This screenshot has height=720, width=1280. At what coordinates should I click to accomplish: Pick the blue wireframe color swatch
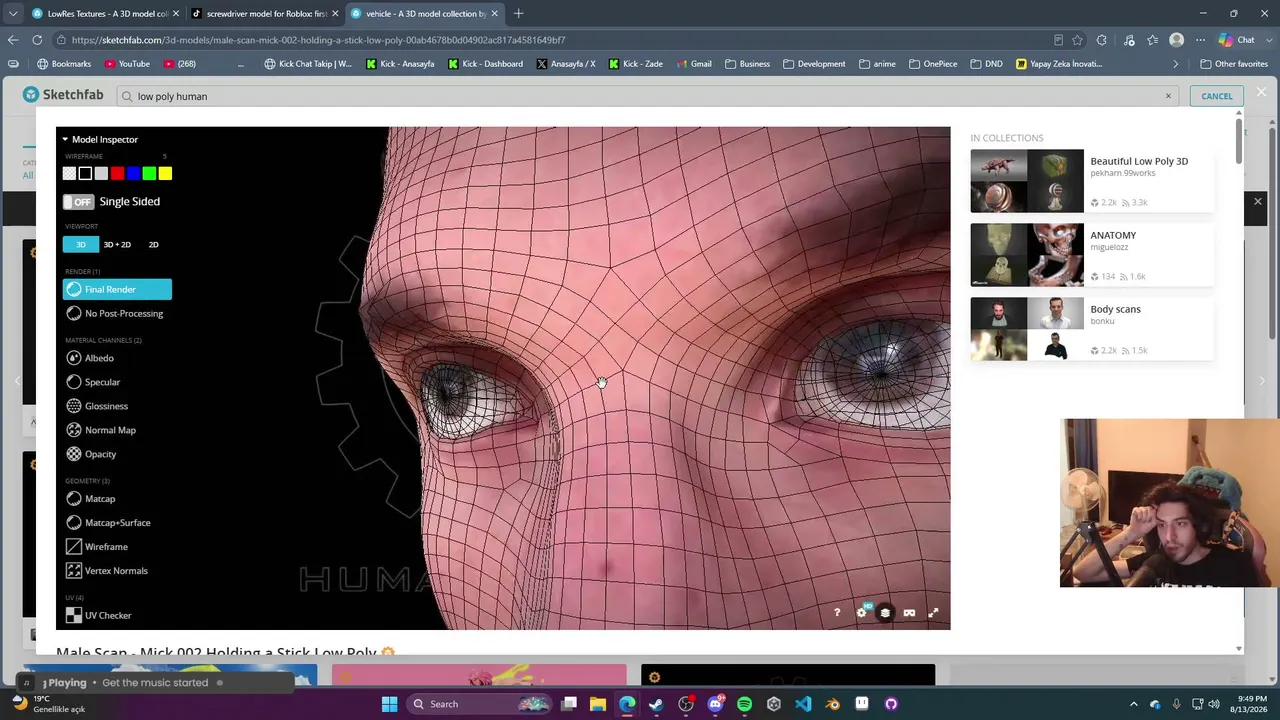coord(133,174)
